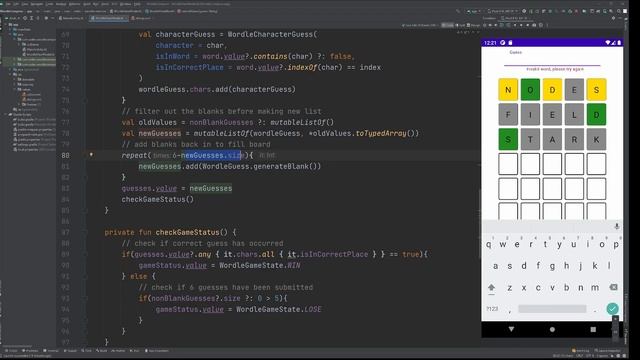640x360 pixels.
Task: Click the 'private fun checkGameStatus()' declaration name
Action: pyautogui.click(x=187, y=232)
